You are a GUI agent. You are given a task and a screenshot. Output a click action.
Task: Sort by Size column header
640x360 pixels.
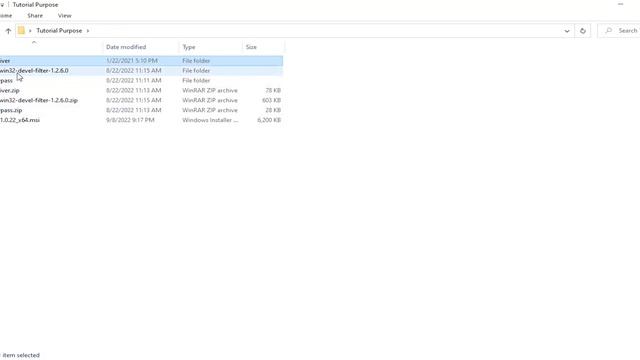coord(251,47)
